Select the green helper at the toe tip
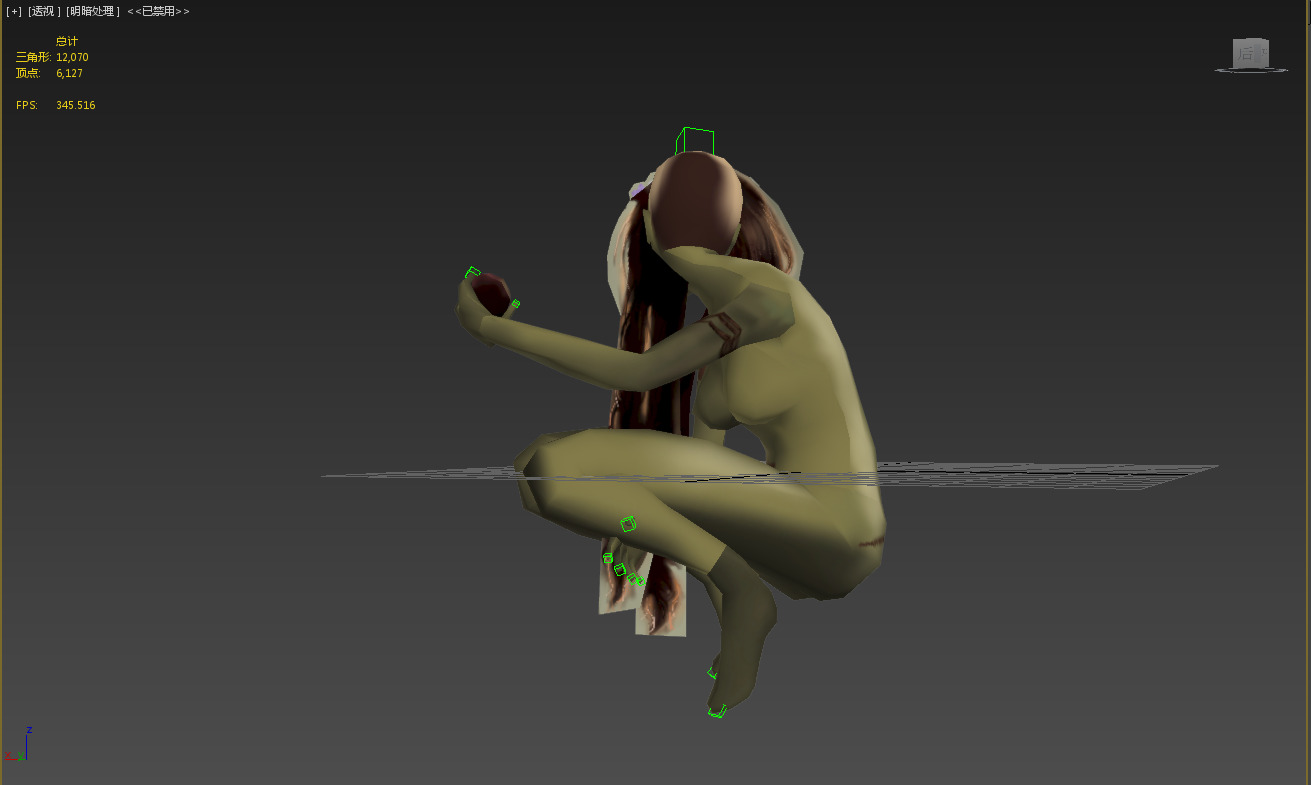 coord(717,712)
